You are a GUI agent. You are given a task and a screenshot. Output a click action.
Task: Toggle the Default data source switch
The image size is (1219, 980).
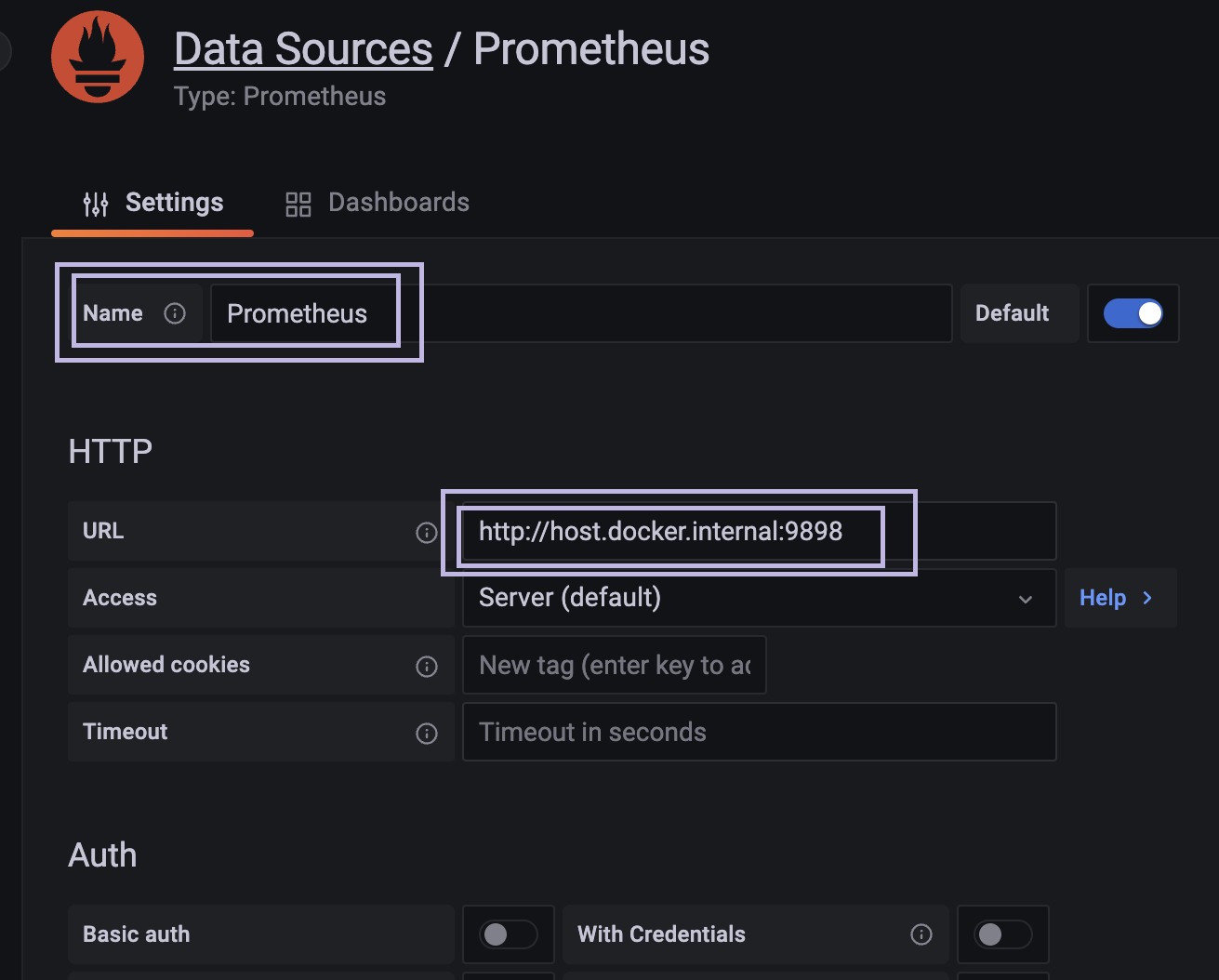1133,313
